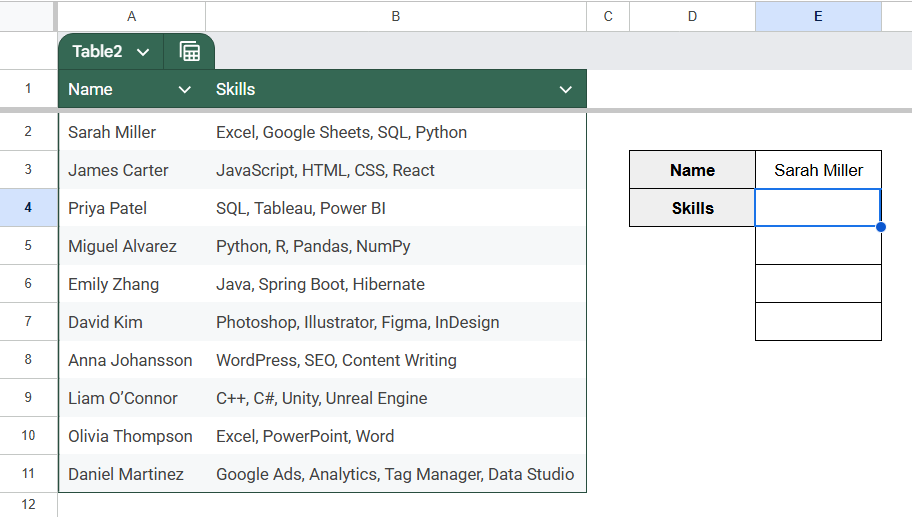Select row 5 header
This screenshot has height=517, width=912.
(x=28, y=245)
